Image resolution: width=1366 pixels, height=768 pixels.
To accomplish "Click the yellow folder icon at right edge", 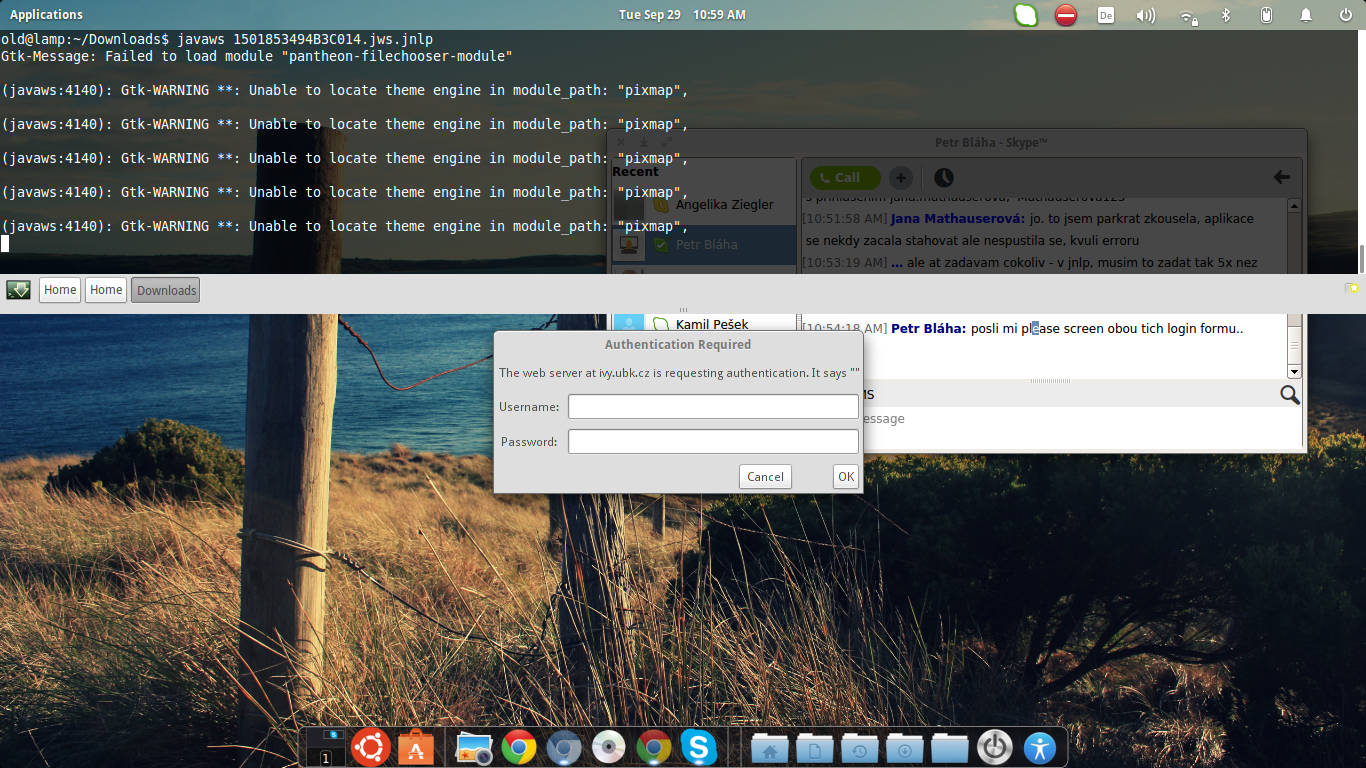I will (1352, 288).
